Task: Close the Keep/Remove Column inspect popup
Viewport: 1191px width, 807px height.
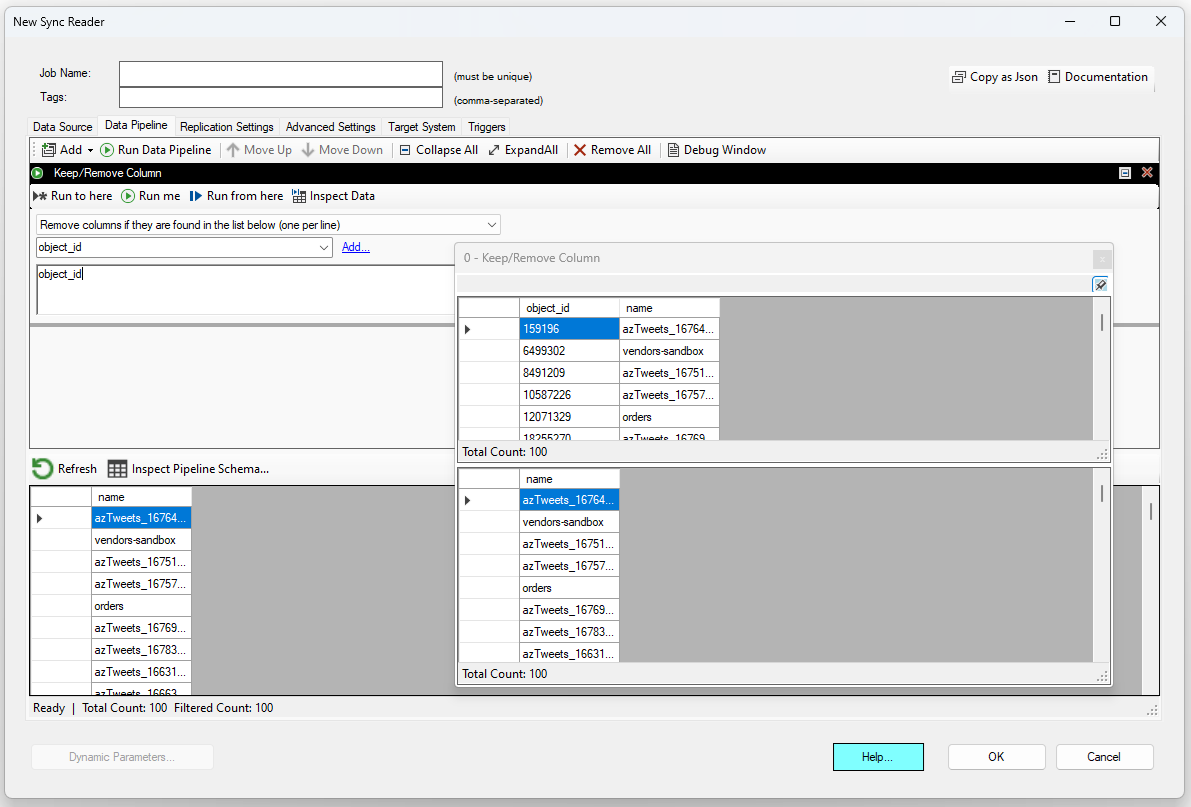Action: pyautogui.click(x=1102, y=259)
